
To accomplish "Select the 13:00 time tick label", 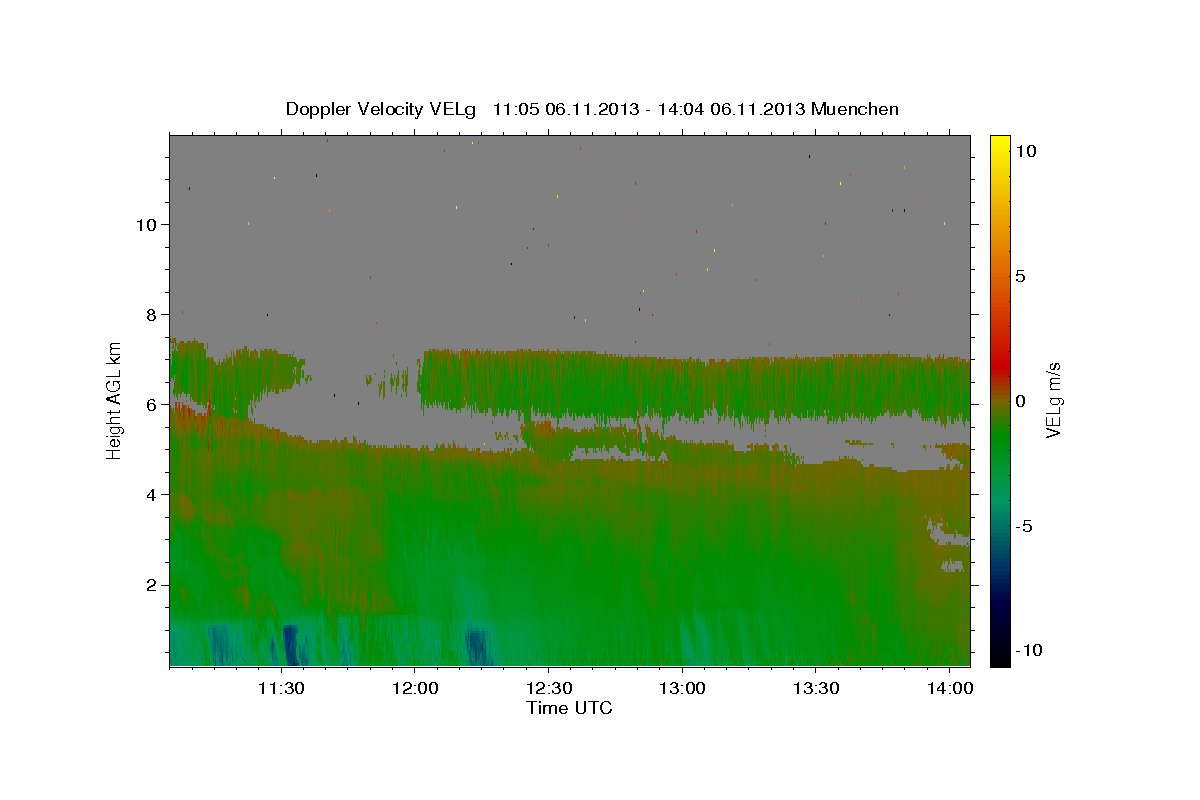I will tap(682, 688).
